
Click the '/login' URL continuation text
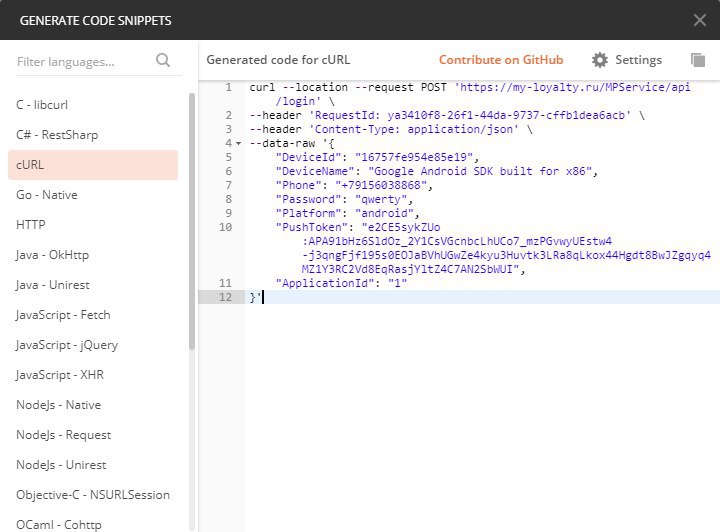pyautogui.click(x=298, y=101)
